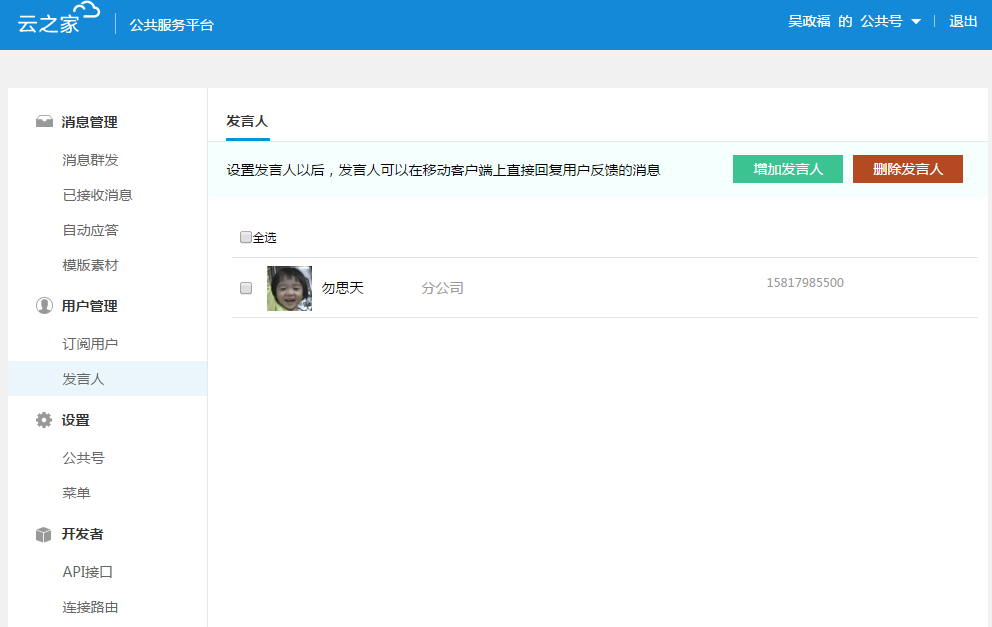
Task: Open 订阅用户 under user management
Action: [90, 344]
